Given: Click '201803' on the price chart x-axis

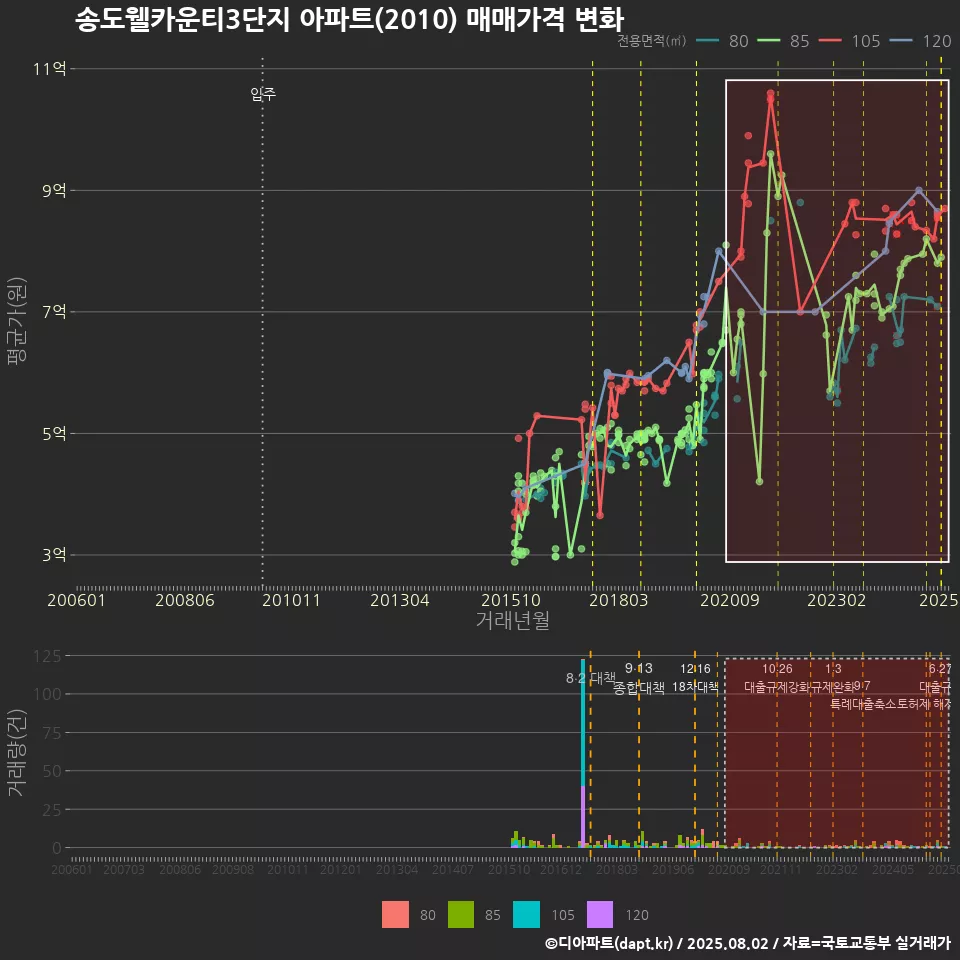Looking at the screenshot, I should [618, 600].
